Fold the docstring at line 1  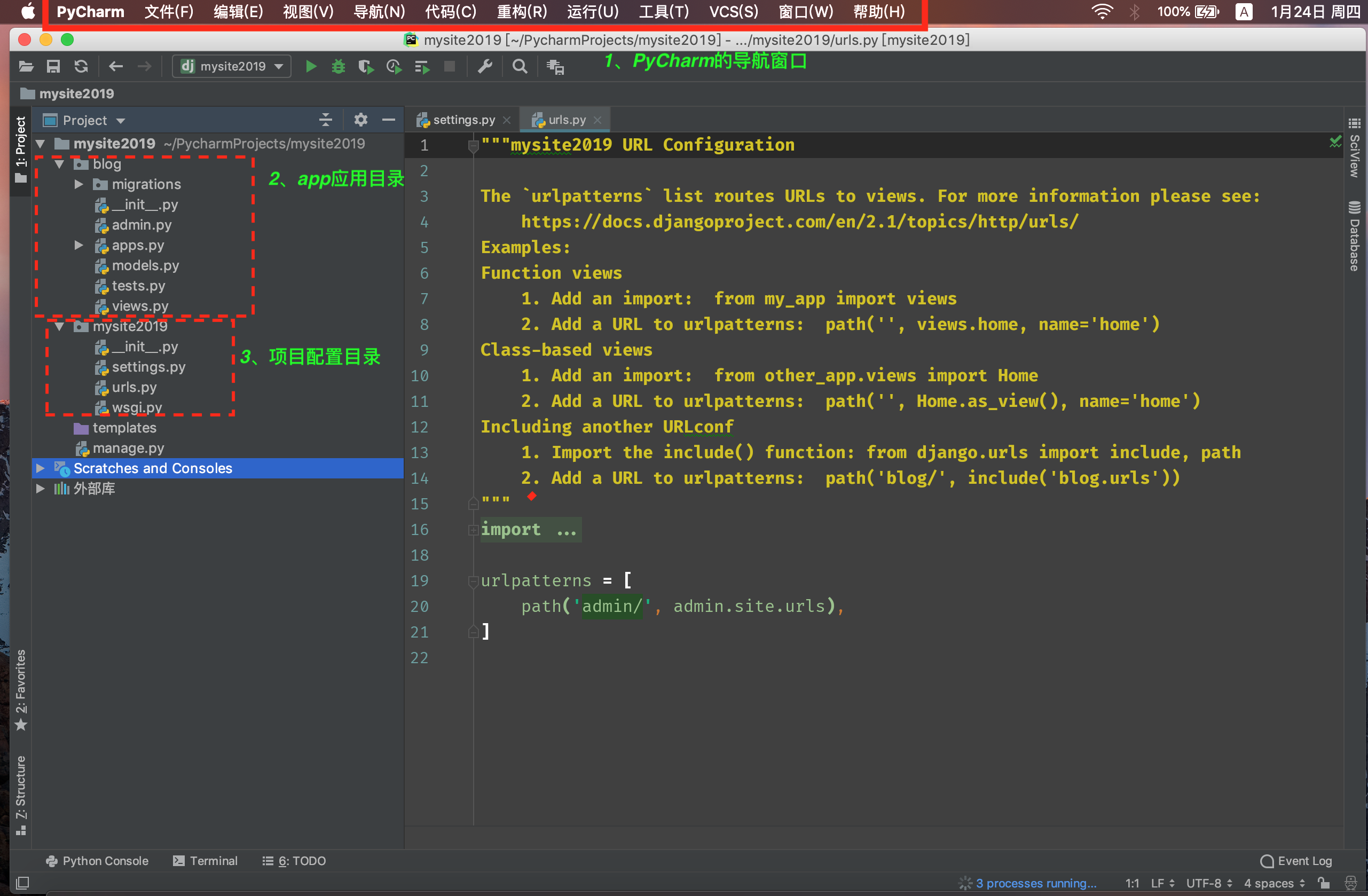tap(473, 146)
